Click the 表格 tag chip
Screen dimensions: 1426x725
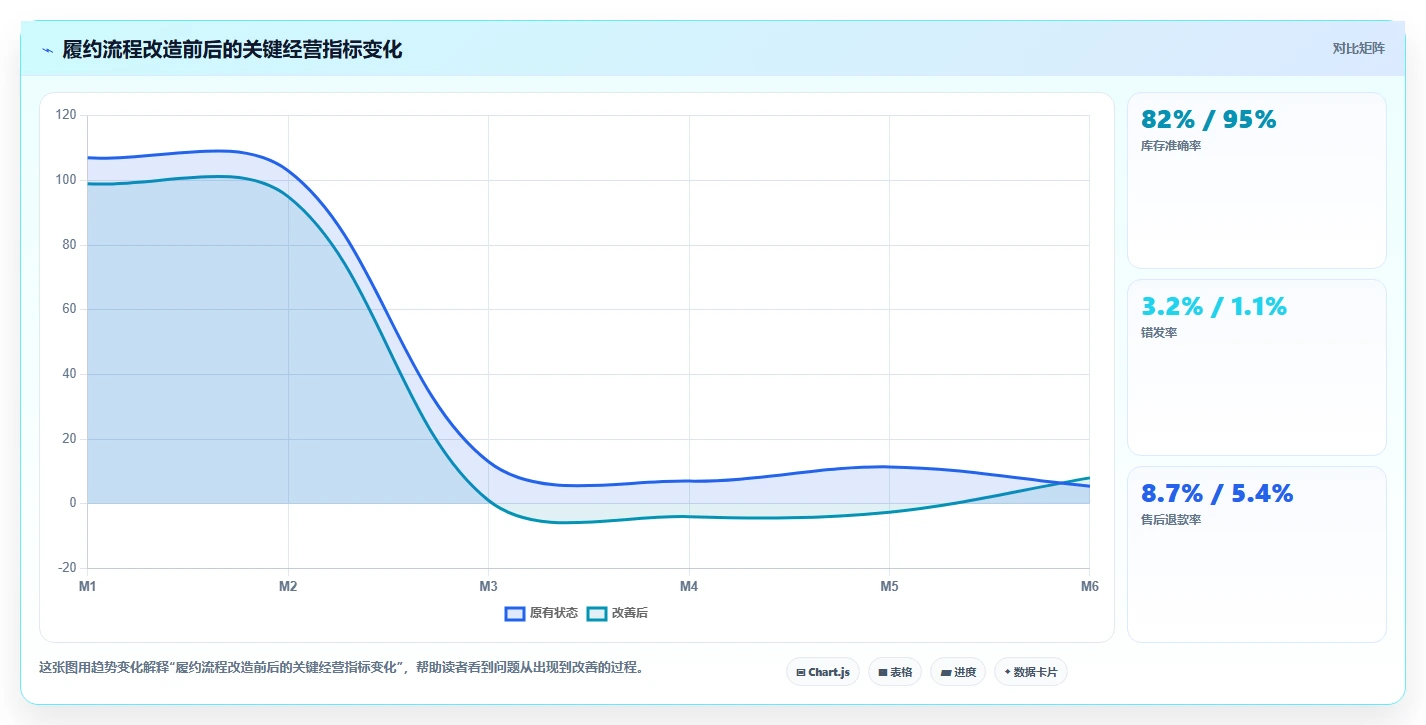click(895, 672)
